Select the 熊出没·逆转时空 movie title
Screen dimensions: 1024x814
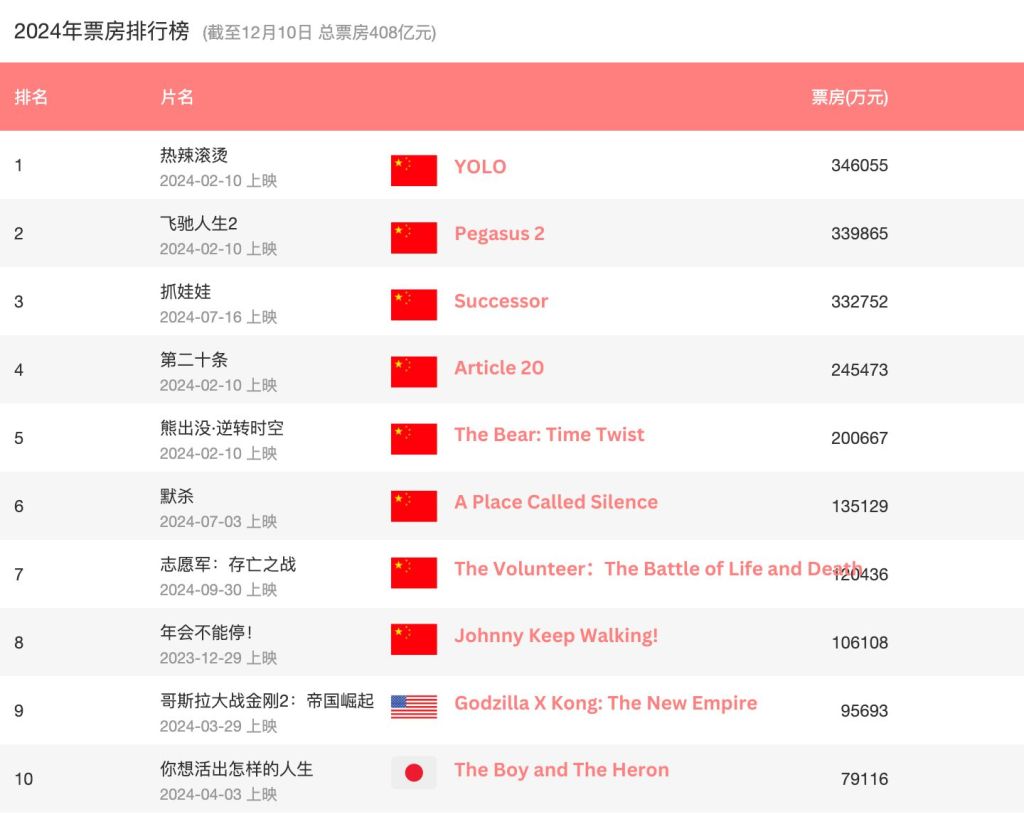[221, 428]
